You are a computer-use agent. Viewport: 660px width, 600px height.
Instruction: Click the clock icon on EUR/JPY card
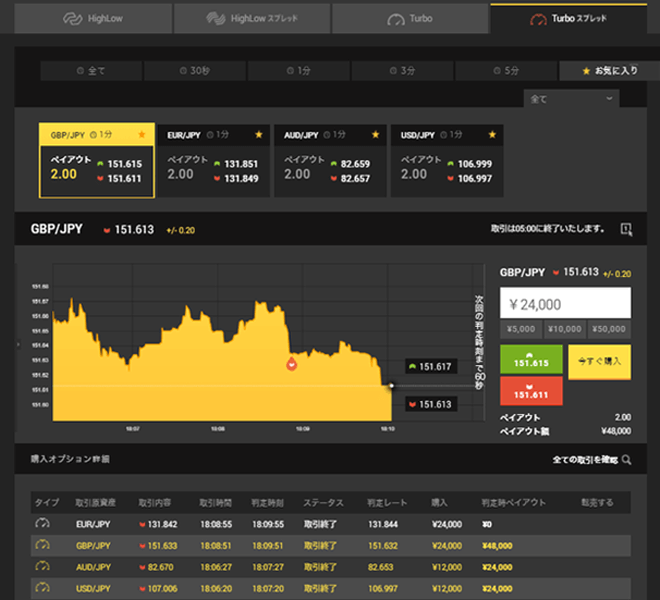(x=210, y=135)
